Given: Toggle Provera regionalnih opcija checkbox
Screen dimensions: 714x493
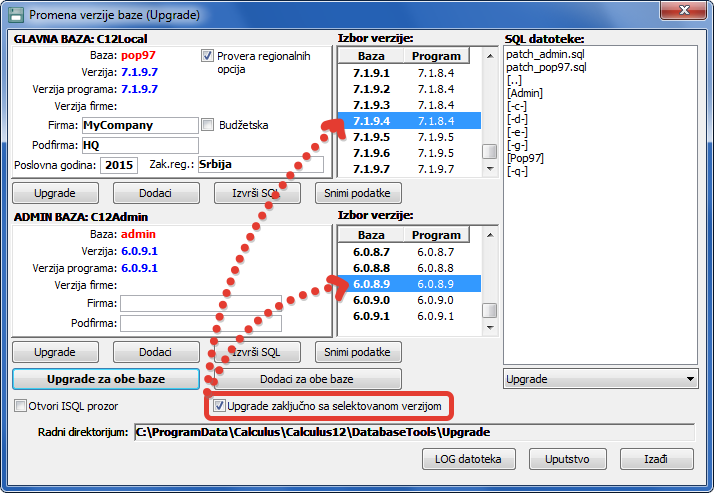Looking at the screenshot, I should coord(208,56).
